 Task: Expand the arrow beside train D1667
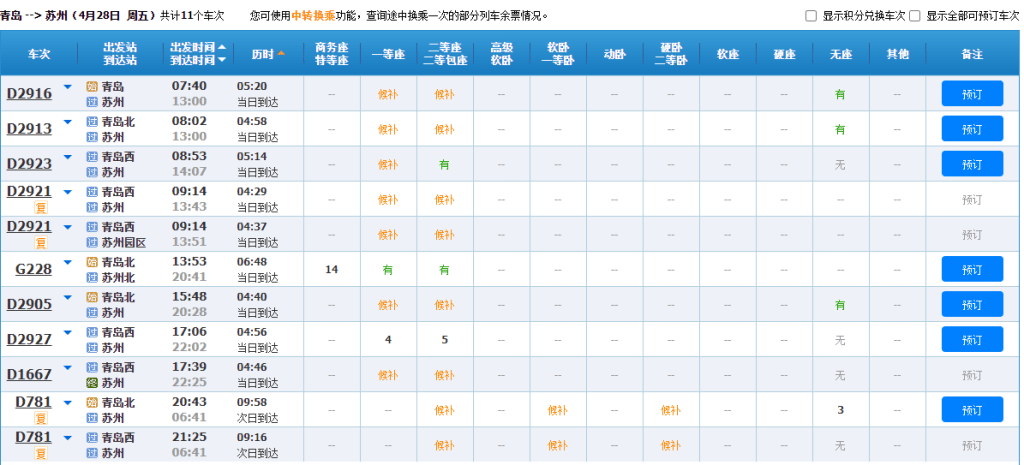click(x=68, y=369)
